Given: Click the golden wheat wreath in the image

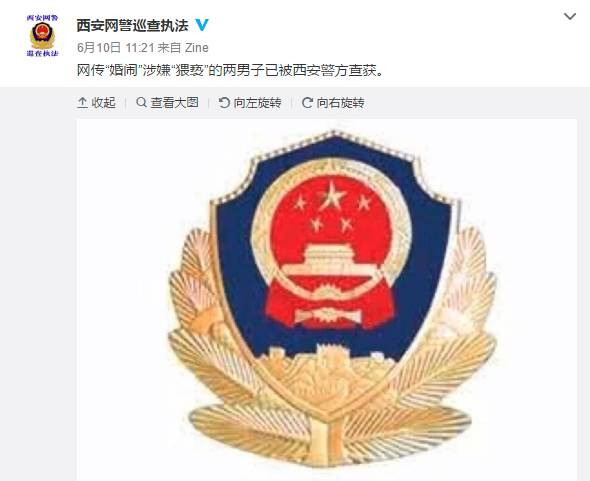Looking at the screenshot, I should click(x=333, y=395).
